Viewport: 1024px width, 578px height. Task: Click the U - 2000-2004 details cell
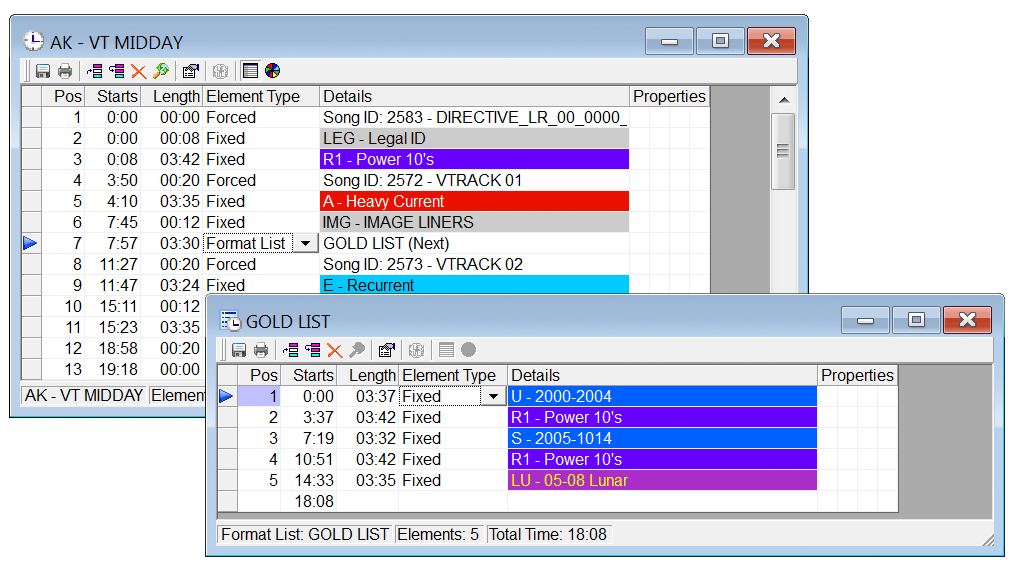tap(662, 396)
